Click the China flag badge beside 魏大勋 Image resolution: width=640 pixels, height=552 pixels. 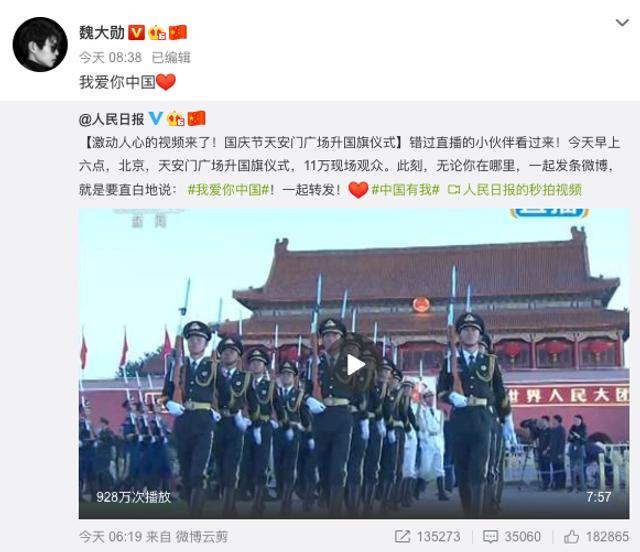point(178,33)
